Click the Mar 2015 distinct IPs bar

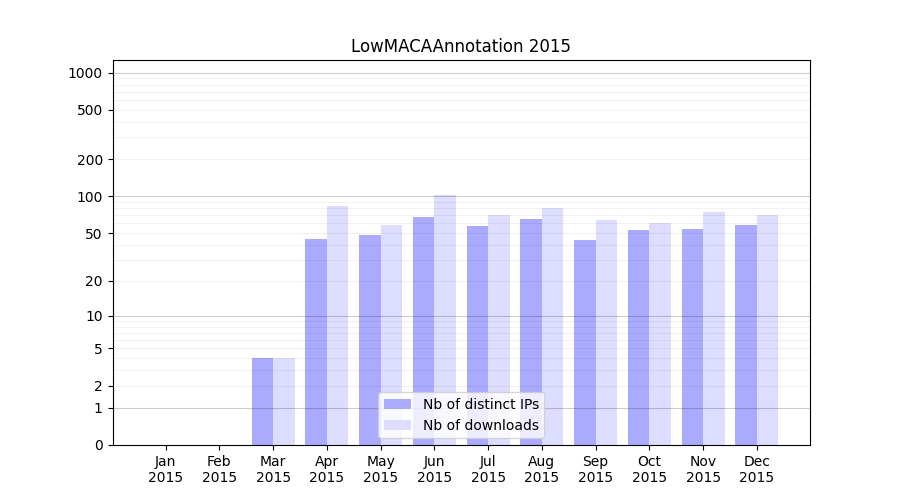(262, 401)
